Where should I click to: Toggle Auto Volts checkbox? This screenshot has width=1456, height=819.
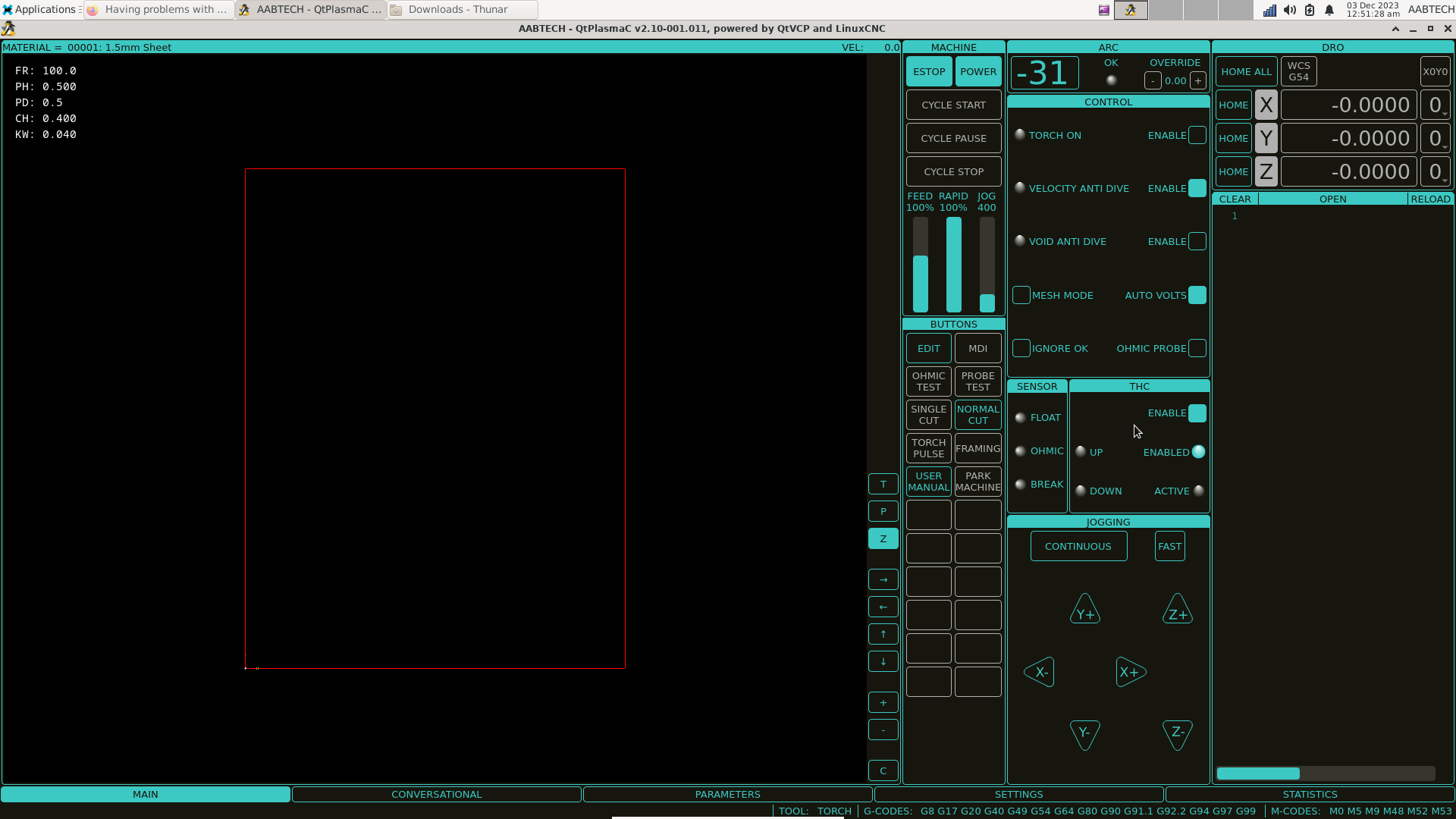click(1197, 295)
